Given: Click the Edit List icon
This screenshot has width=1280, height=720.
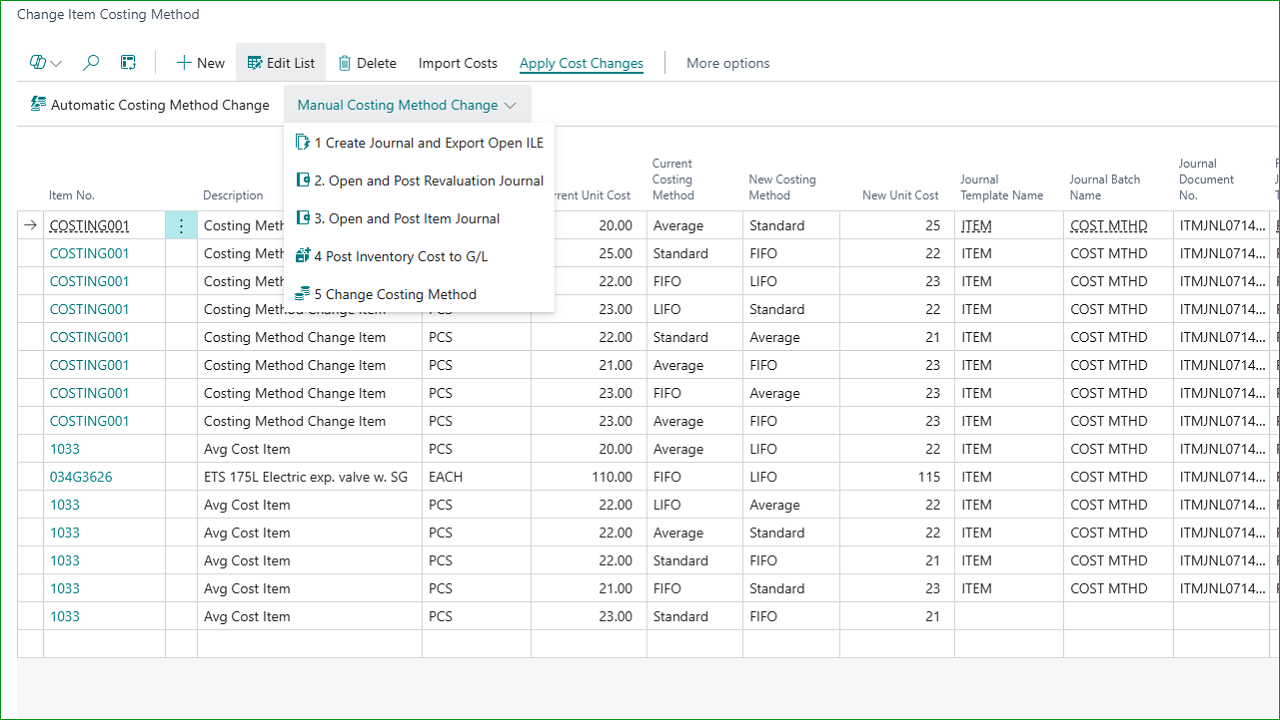Looking at the screenshot, I should coord(255,63).
